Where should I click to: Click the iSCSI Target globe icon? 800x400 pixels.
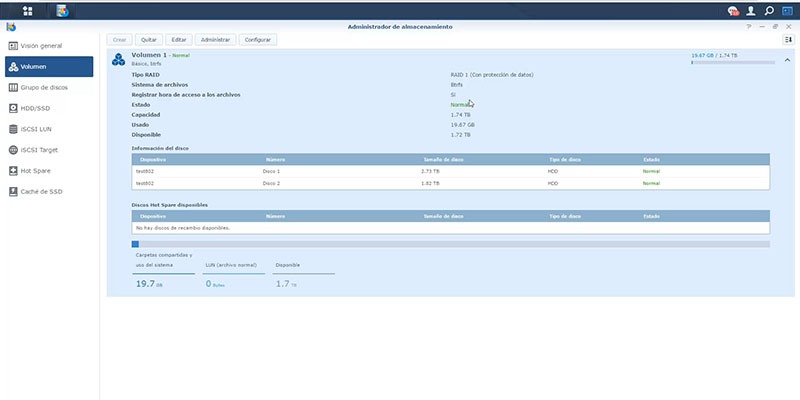click(x=13, y=150)
